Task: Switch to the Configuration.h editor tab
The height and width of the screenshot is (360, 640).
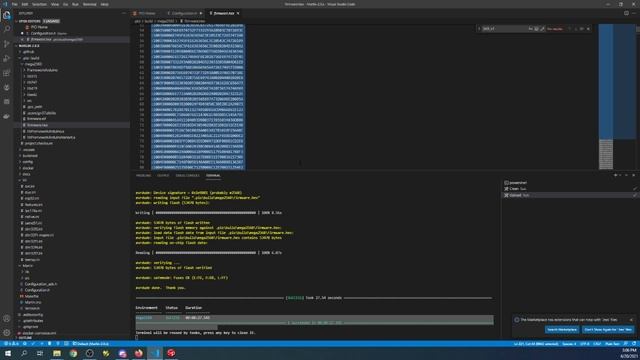Action: click(184, 13)
